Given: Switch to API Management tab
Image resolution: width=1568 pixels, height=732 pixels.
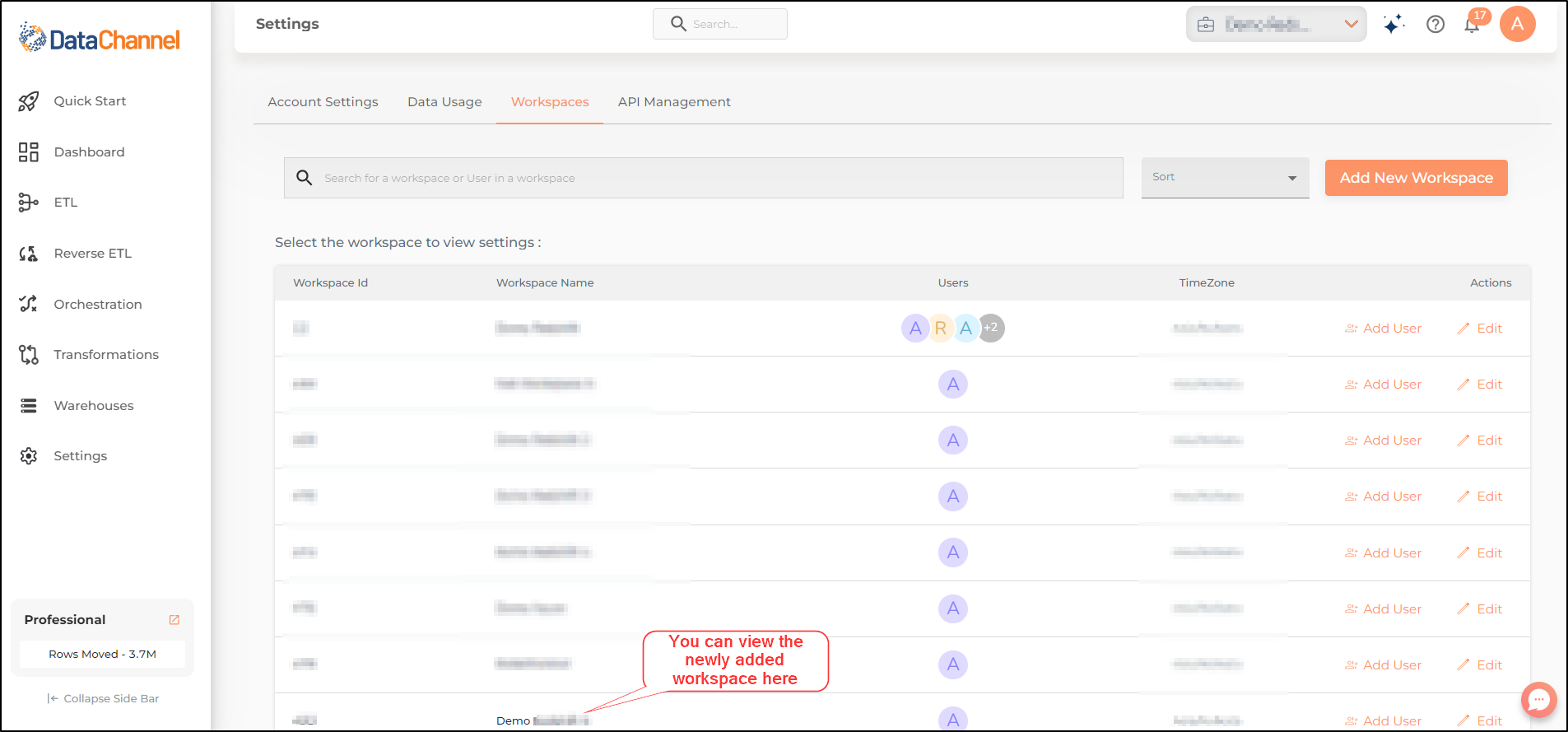Looking at the screenshot, I should pos(674,102).
